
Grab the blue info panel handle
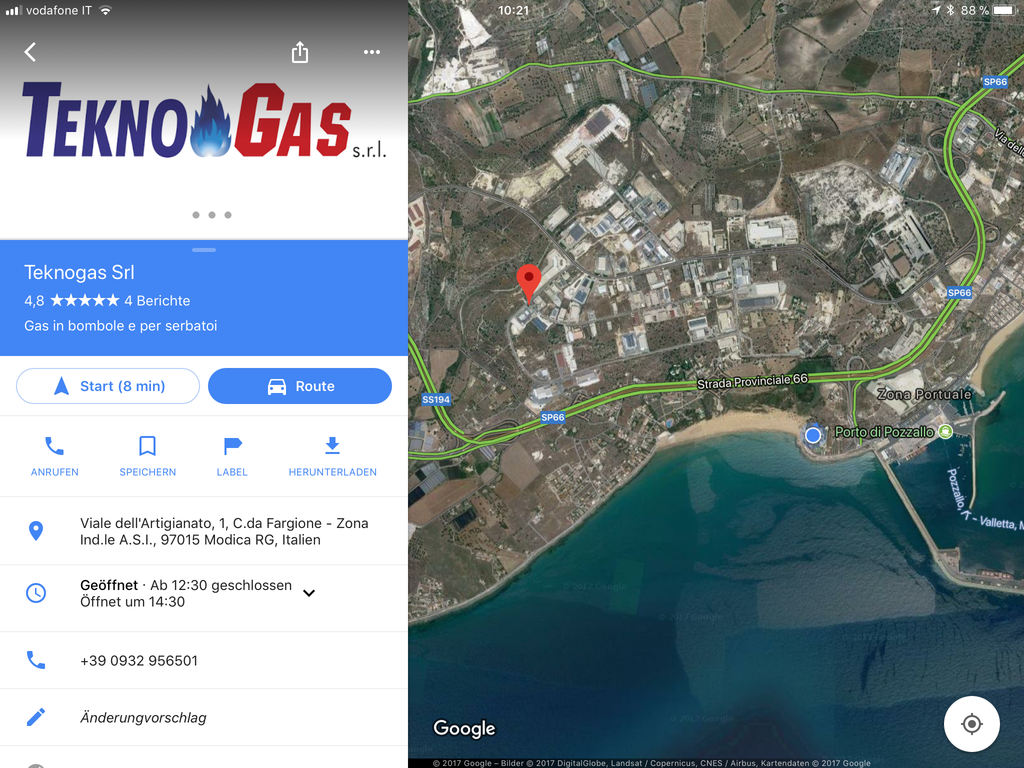pyautogui.click(x=204, y=249)
